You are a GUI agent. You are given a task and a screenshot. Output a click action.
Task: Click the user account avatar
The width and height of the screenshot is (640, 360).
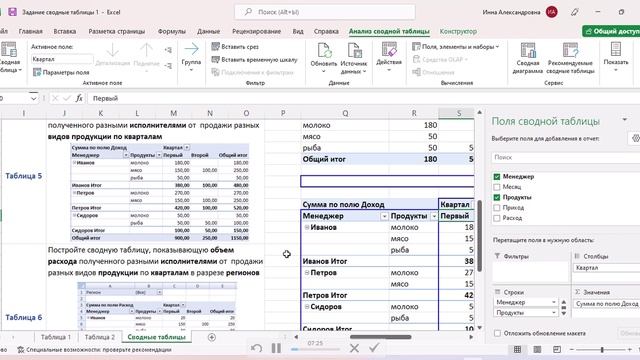pos(551,12)
